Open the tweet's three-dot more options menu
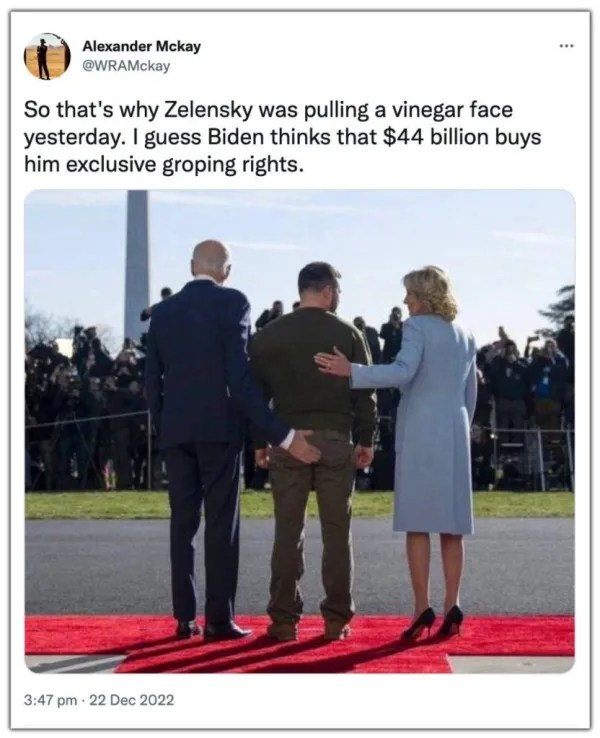This screenshot has width=600, height=738. (x=567, y=46)
